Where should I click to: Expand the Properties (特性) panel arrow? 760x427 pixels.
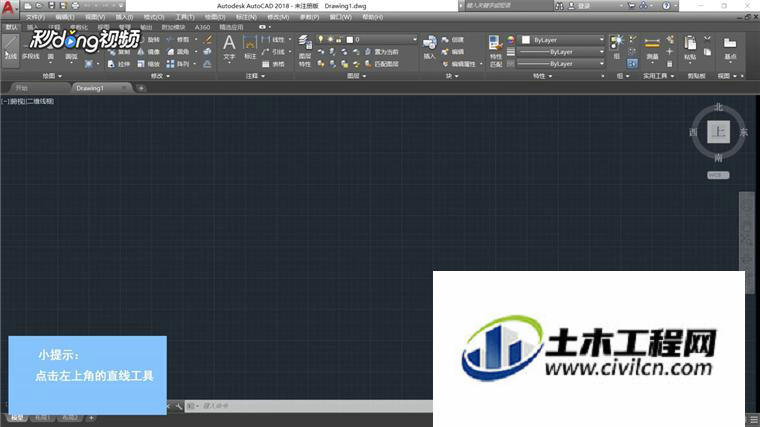550,76
